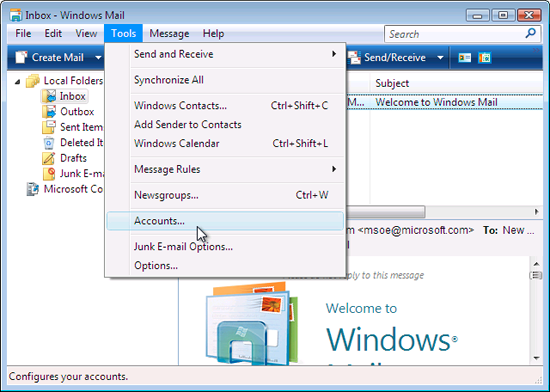The image size is (550, 392).
Task: Click the Microsoft Communities newsgroup icon
Action: tap(33, 189)
